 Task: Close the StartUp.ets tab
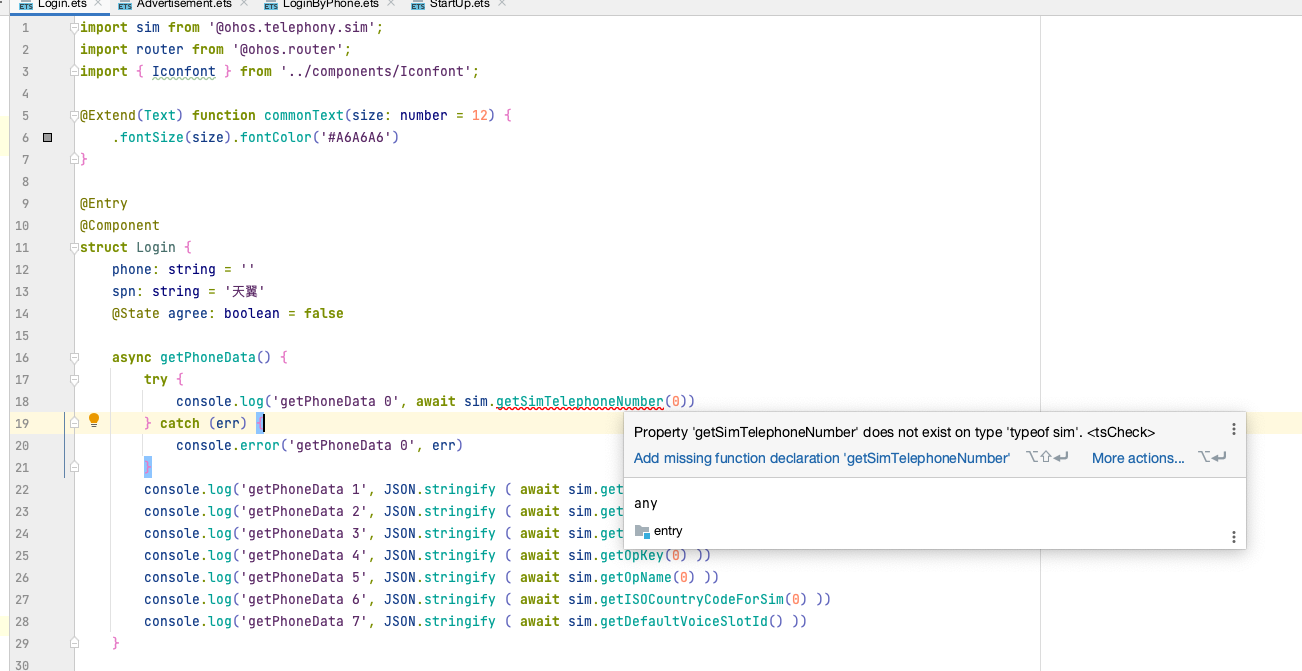coord(501,4)
